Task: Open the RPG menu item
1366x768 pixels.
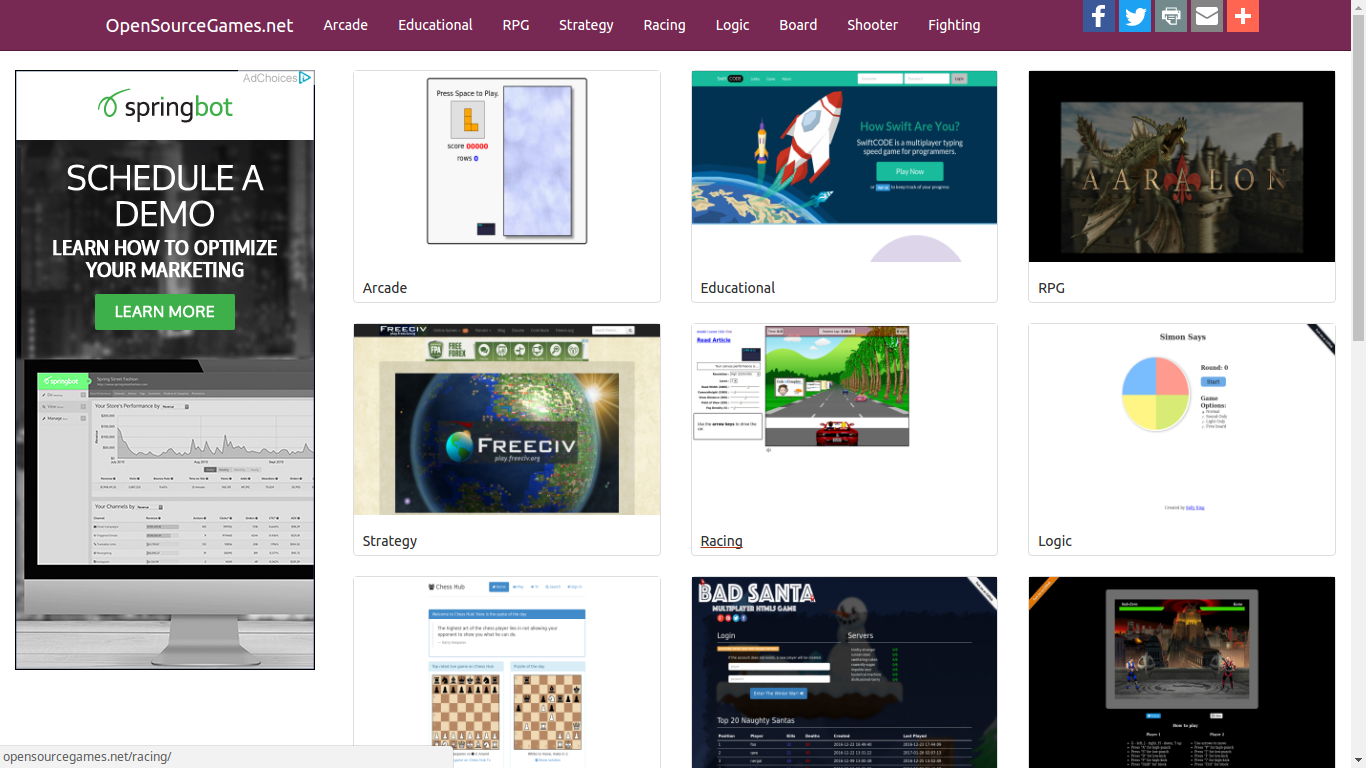Action: click(516, 25)
